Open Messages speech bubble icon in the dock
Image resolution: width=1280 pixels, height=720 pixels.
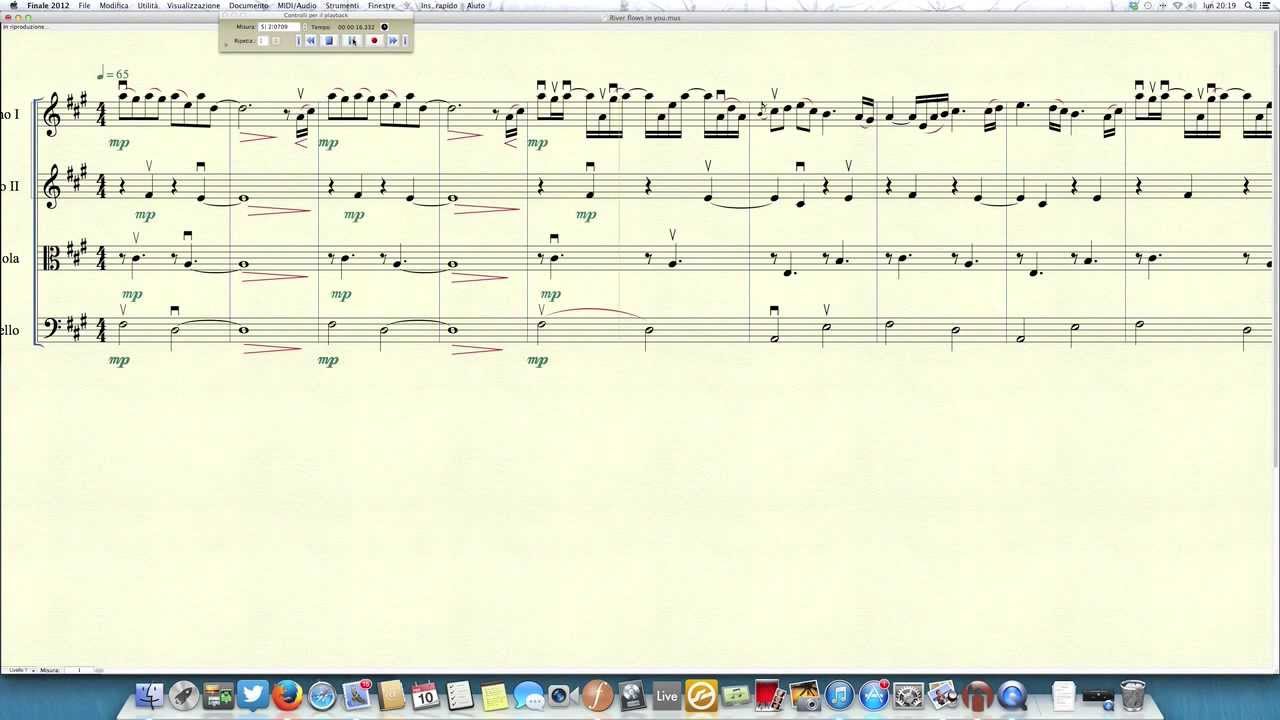tap(528, 695)
